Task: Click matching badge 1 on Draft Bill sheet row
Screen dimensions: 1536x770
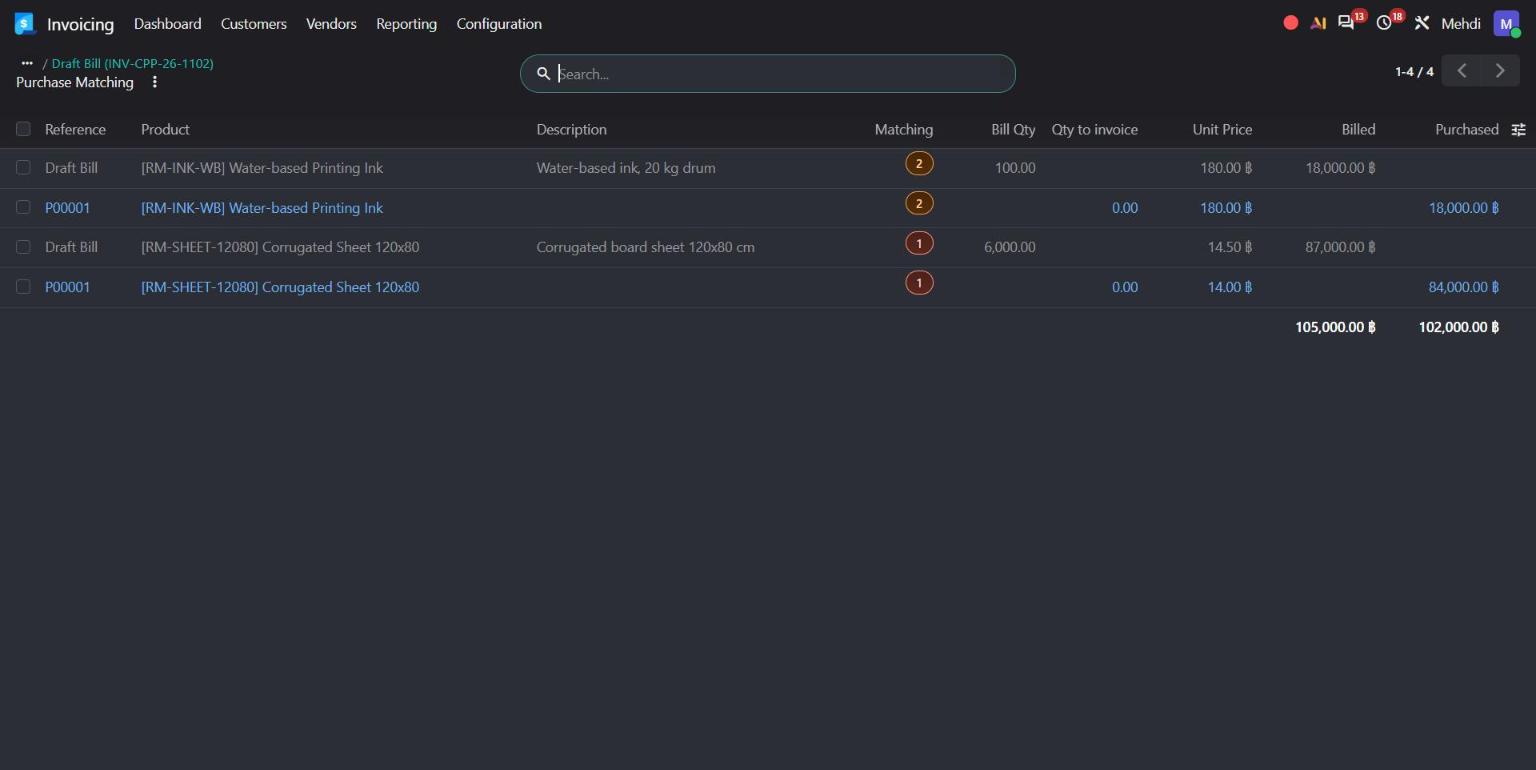Action: pos(919,244)
